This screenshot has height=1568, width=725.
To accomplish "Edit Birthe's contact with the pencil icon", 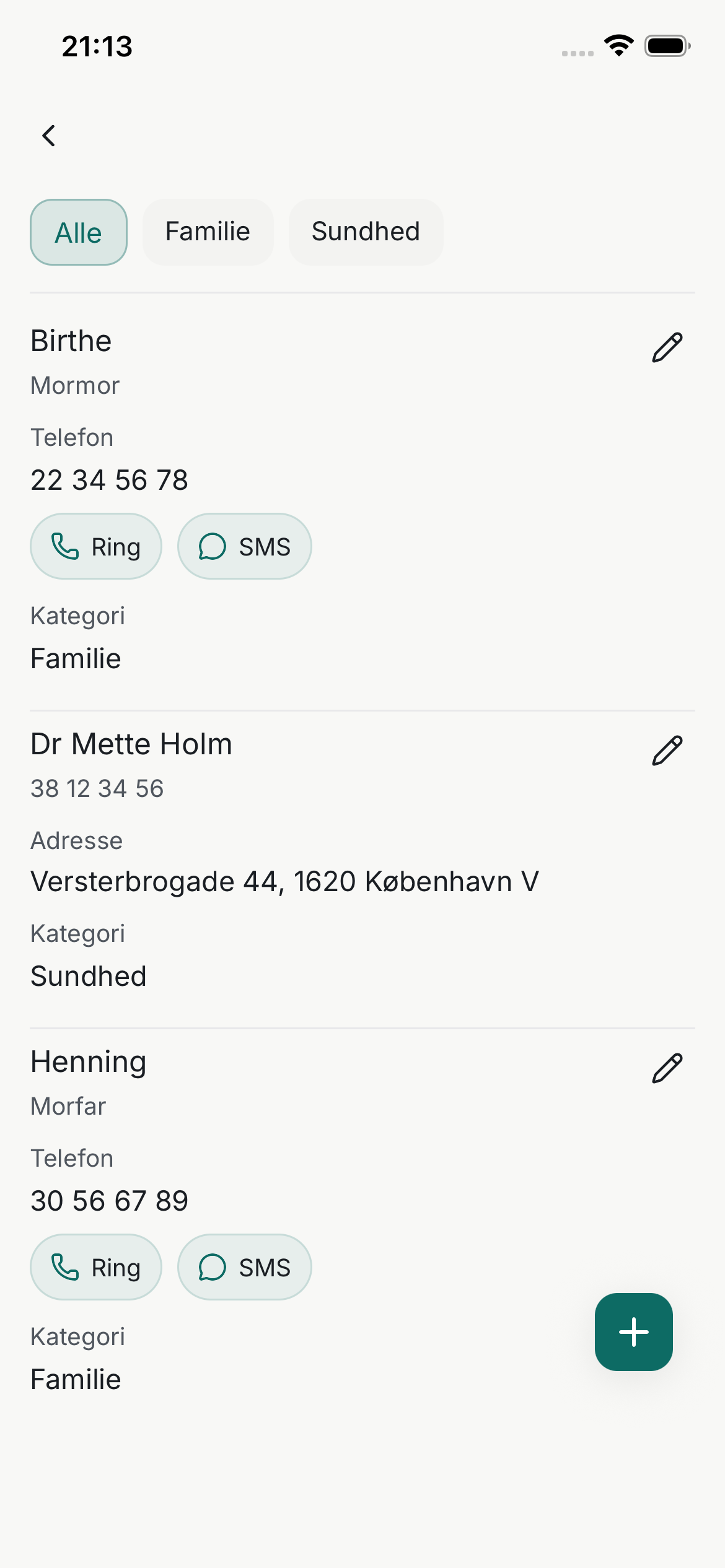I will coord(667,347).
